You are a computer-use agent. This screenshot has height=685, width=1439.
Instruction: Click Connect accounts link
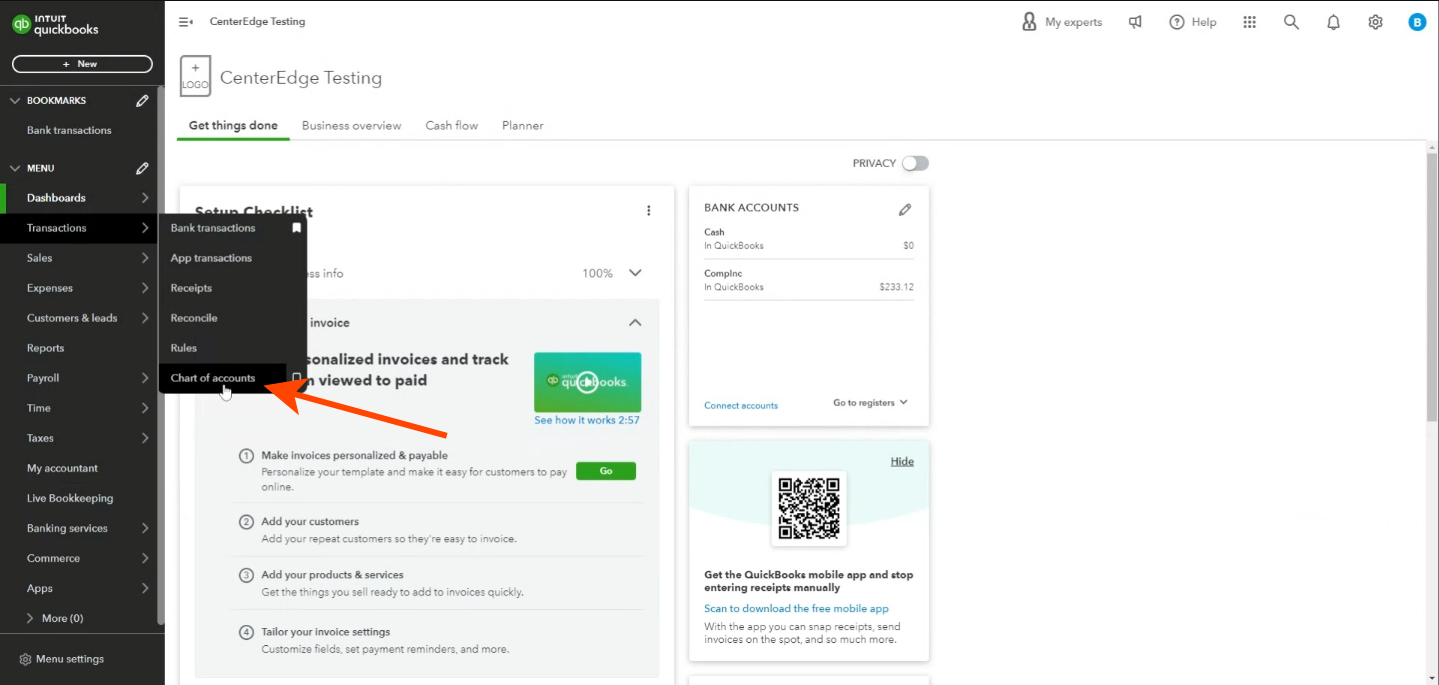[741, 405]
